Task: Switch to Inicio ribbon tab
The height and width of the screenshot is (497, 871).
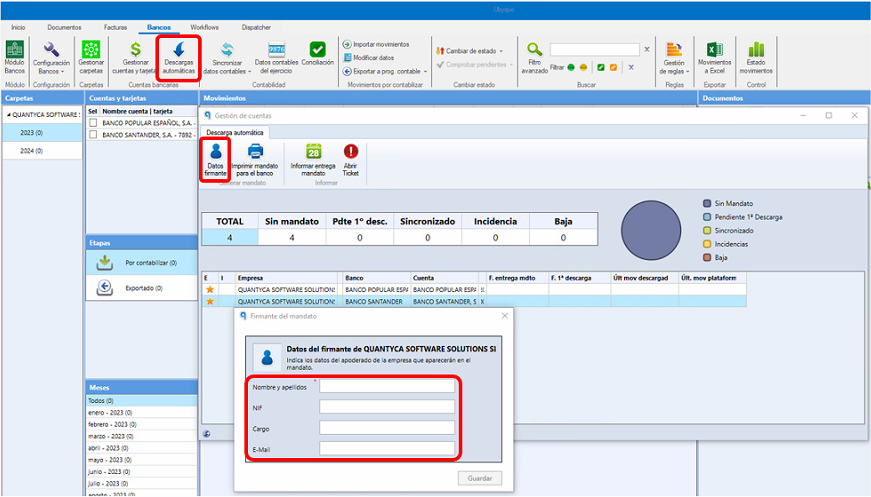Action: (18, 27)
